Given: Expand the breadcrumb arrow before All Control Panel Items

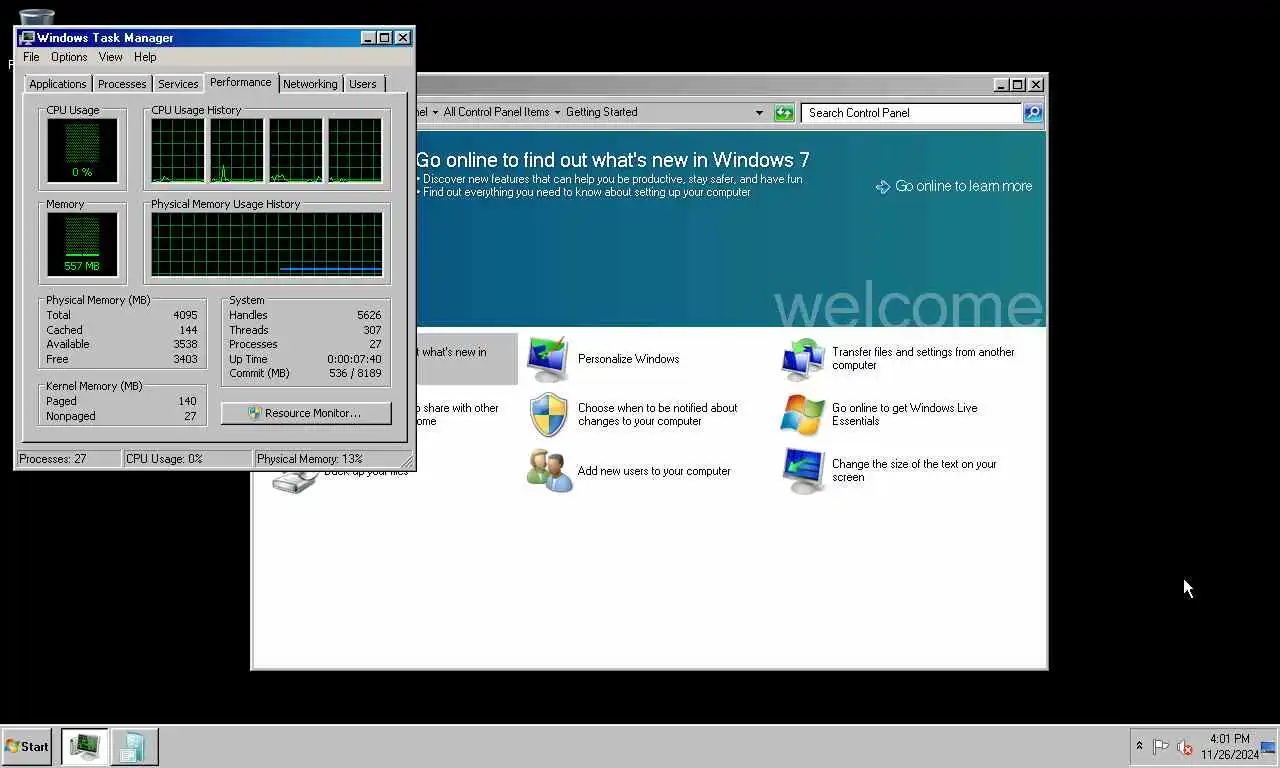Looking at the screenshot, I should click(435, 112).
